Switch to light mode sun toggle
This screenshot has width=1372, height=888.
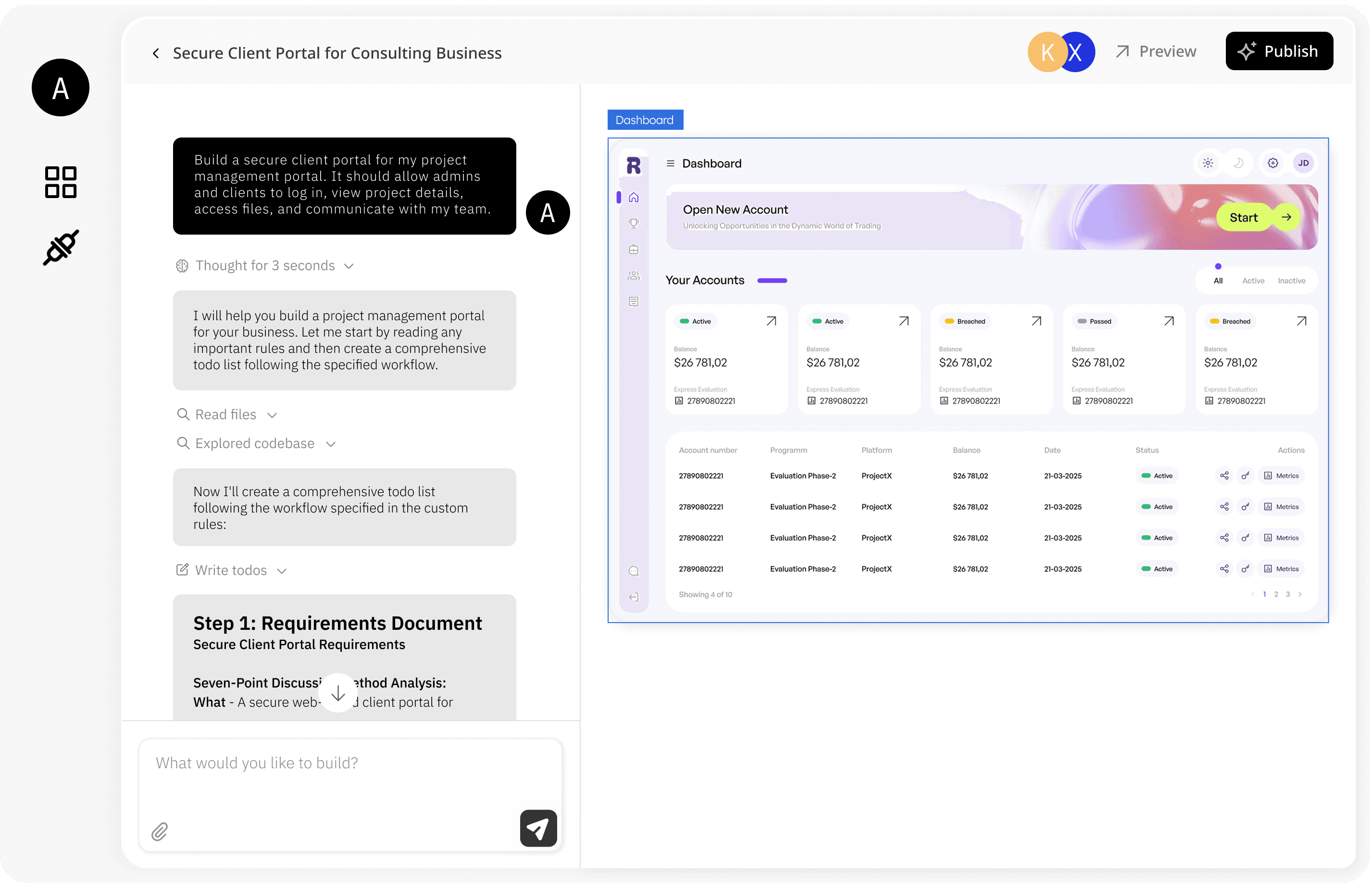[1208, 163]
